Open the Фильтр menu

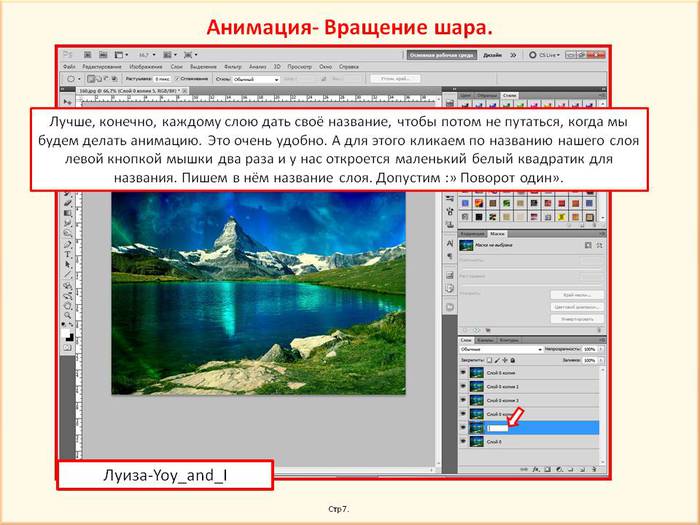(233, 67)
